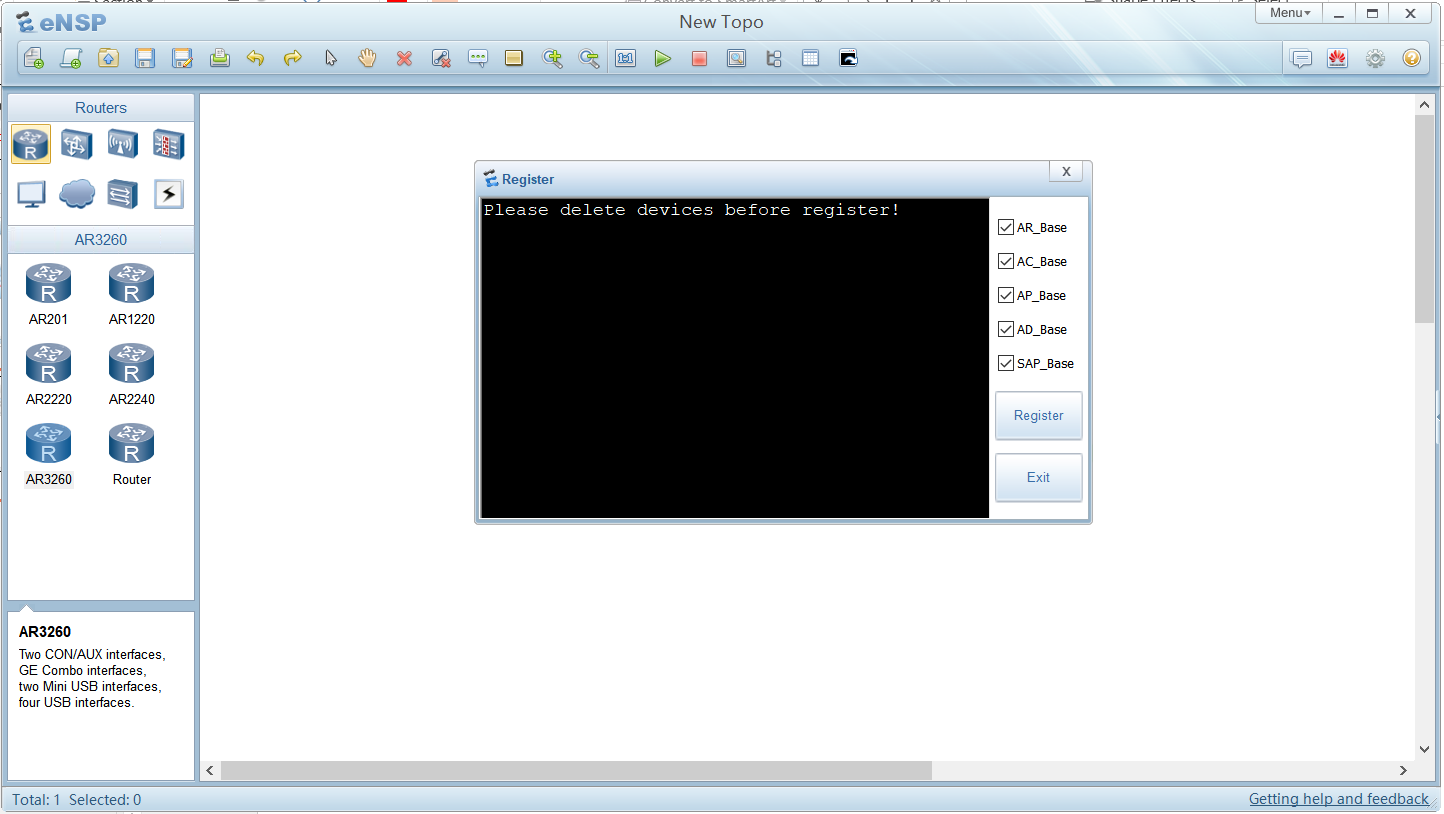Click the Register button
This screenshot has height=814, width=1444.
[x=1038, y=415]
